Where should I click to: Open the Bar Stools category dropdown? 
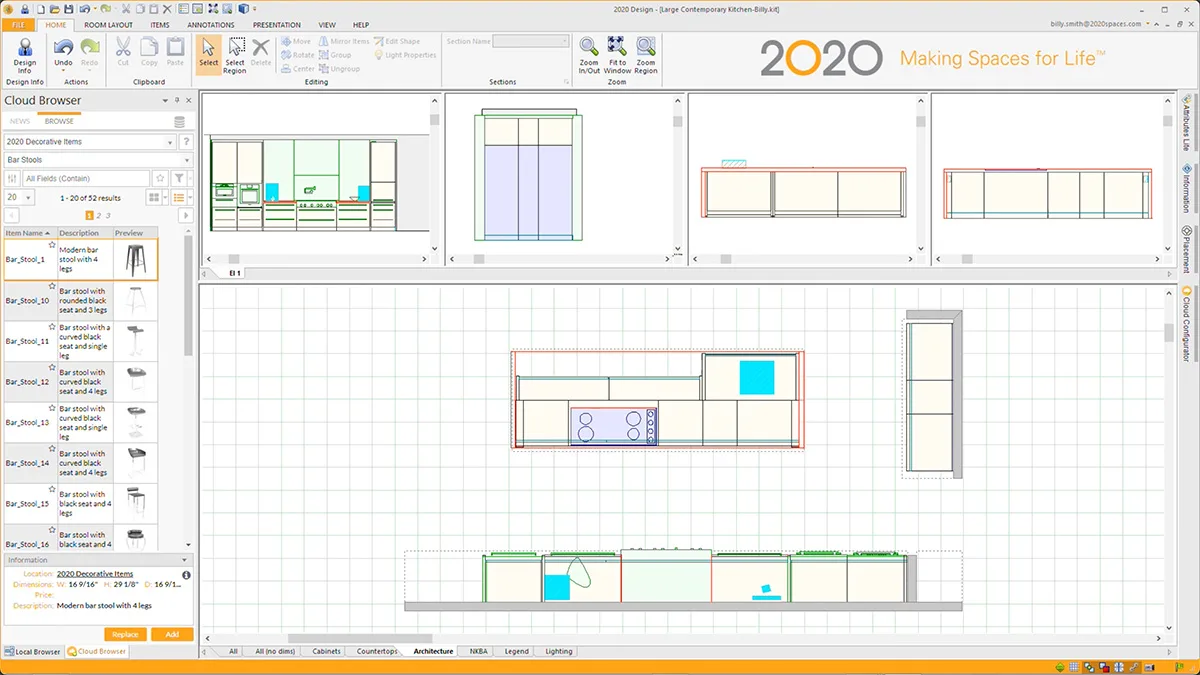pos(186,160)
